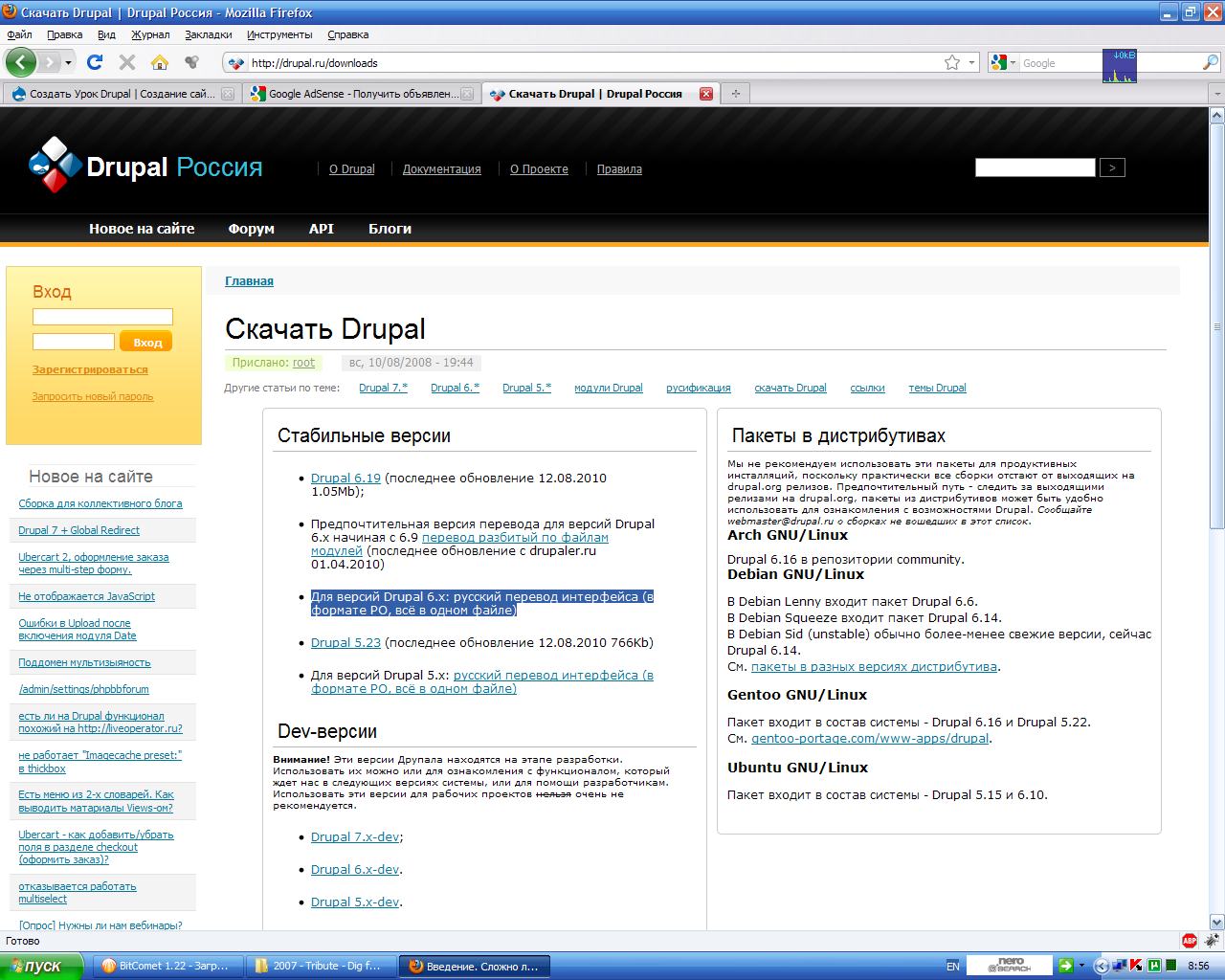Submit site search with the > button
1225x980 pixels.
[1112, 167]
